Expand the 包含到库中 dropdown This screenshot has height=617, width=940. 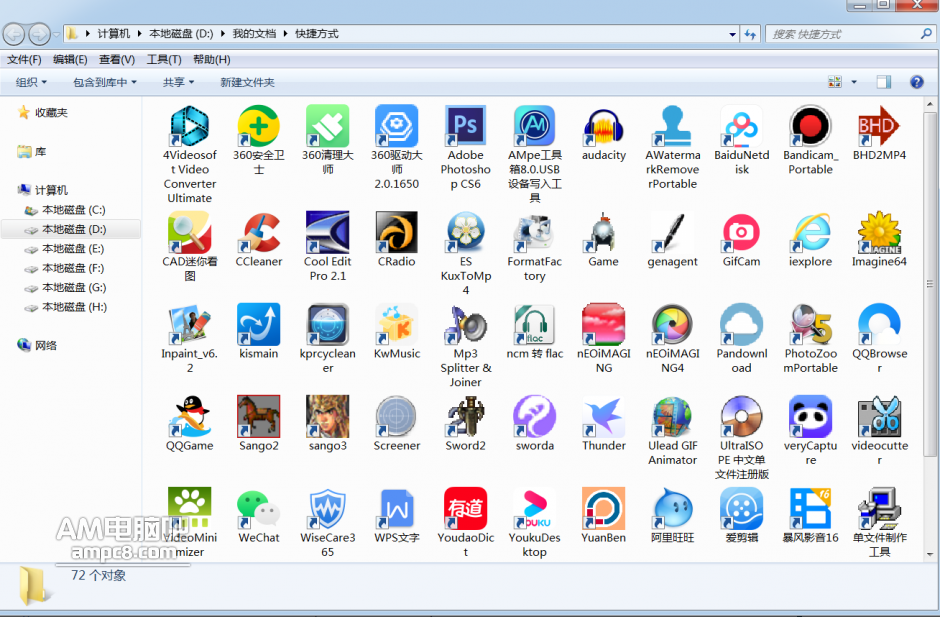point(105,82)
